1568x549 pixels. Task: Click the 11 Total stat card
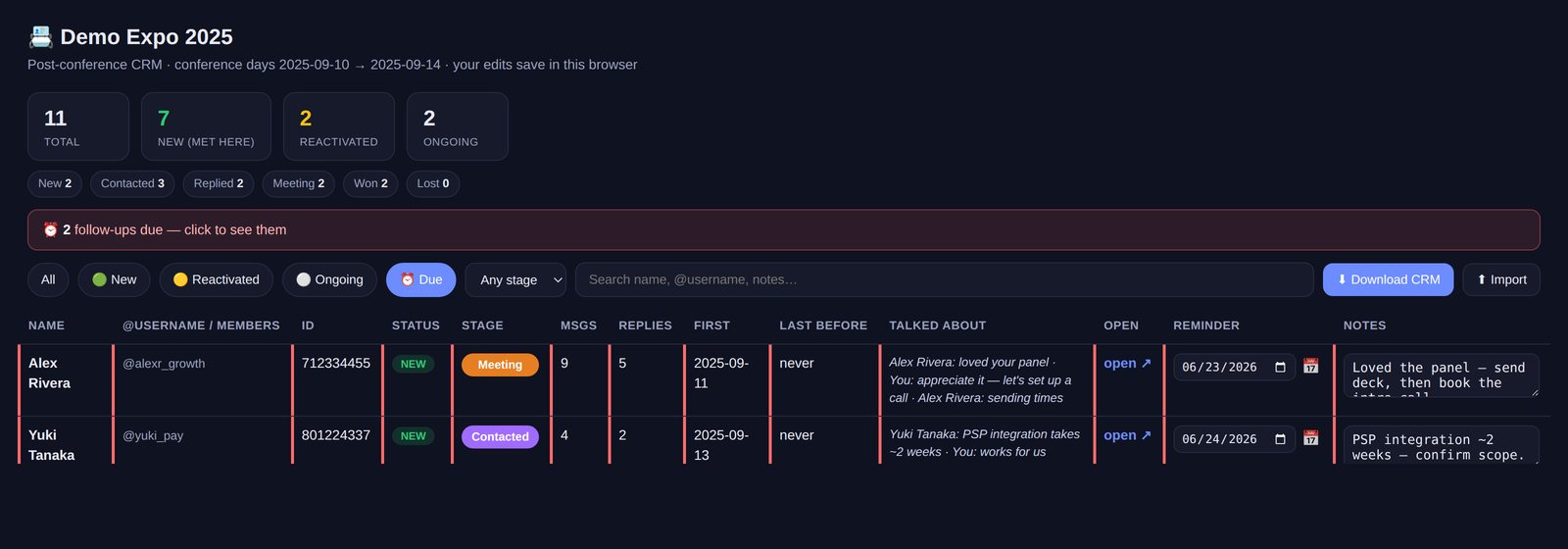(x=78, y=126)
